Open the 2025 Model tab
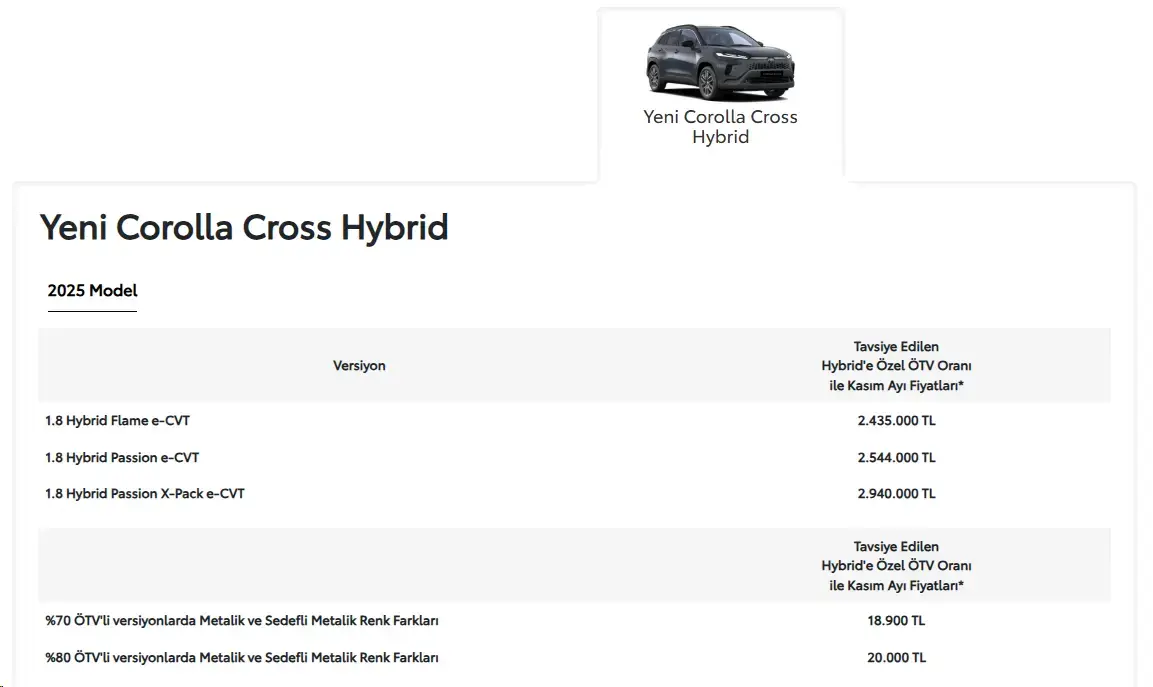1153x687 pixels. pos(92,291)
